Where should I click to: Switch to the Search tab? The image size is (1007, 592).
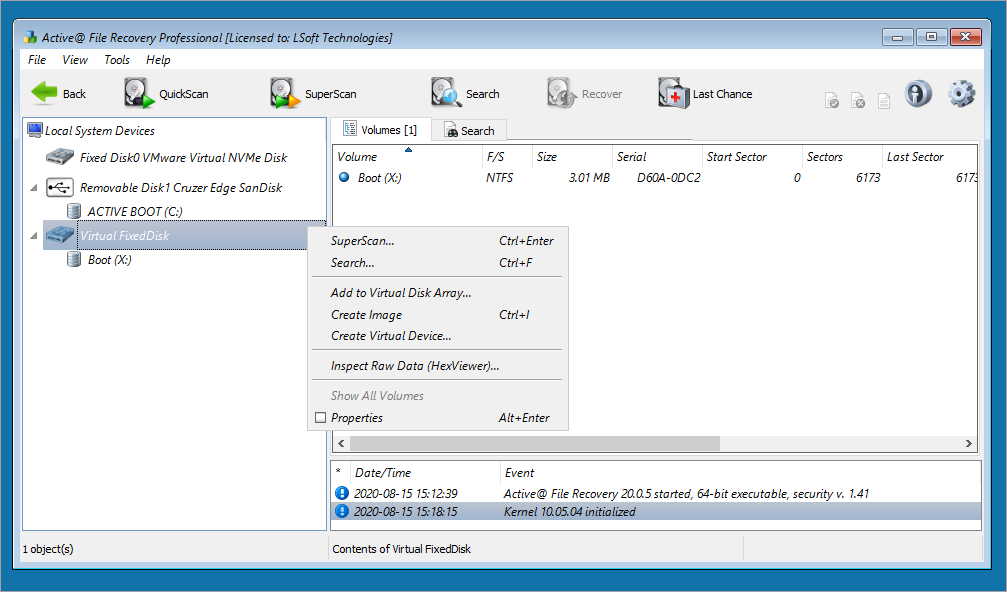(x=469, y=130)
